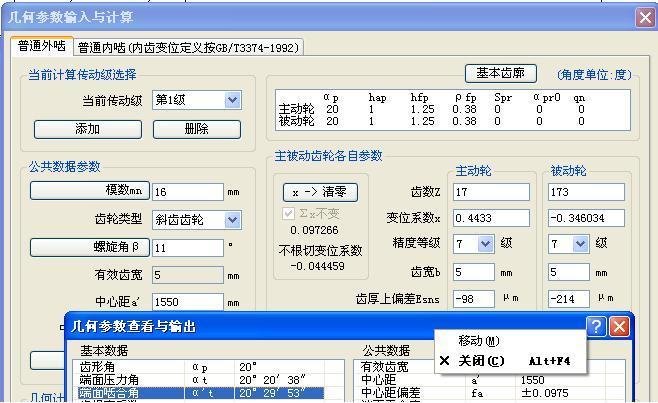Screen dimensions: 658x403
Task: Click the 模数mn button
Action: pyautogui.click(x=89, y=191)
